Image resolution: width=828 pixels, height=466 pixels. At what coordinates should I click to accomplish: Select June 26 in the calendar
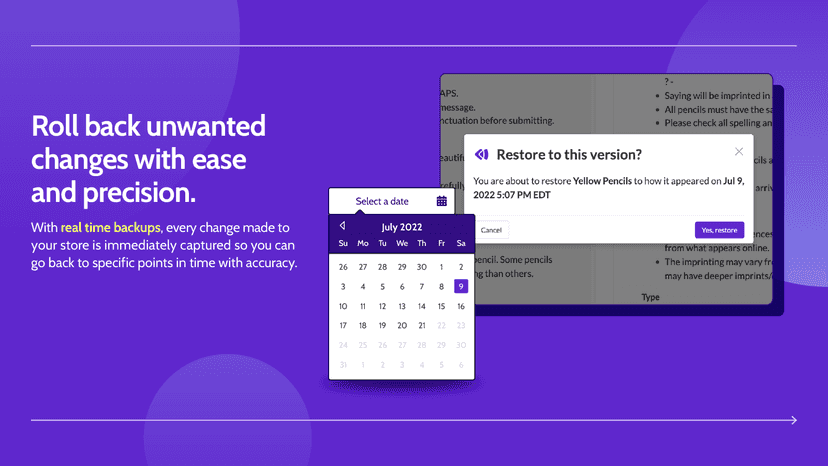(x=343, y=267)
